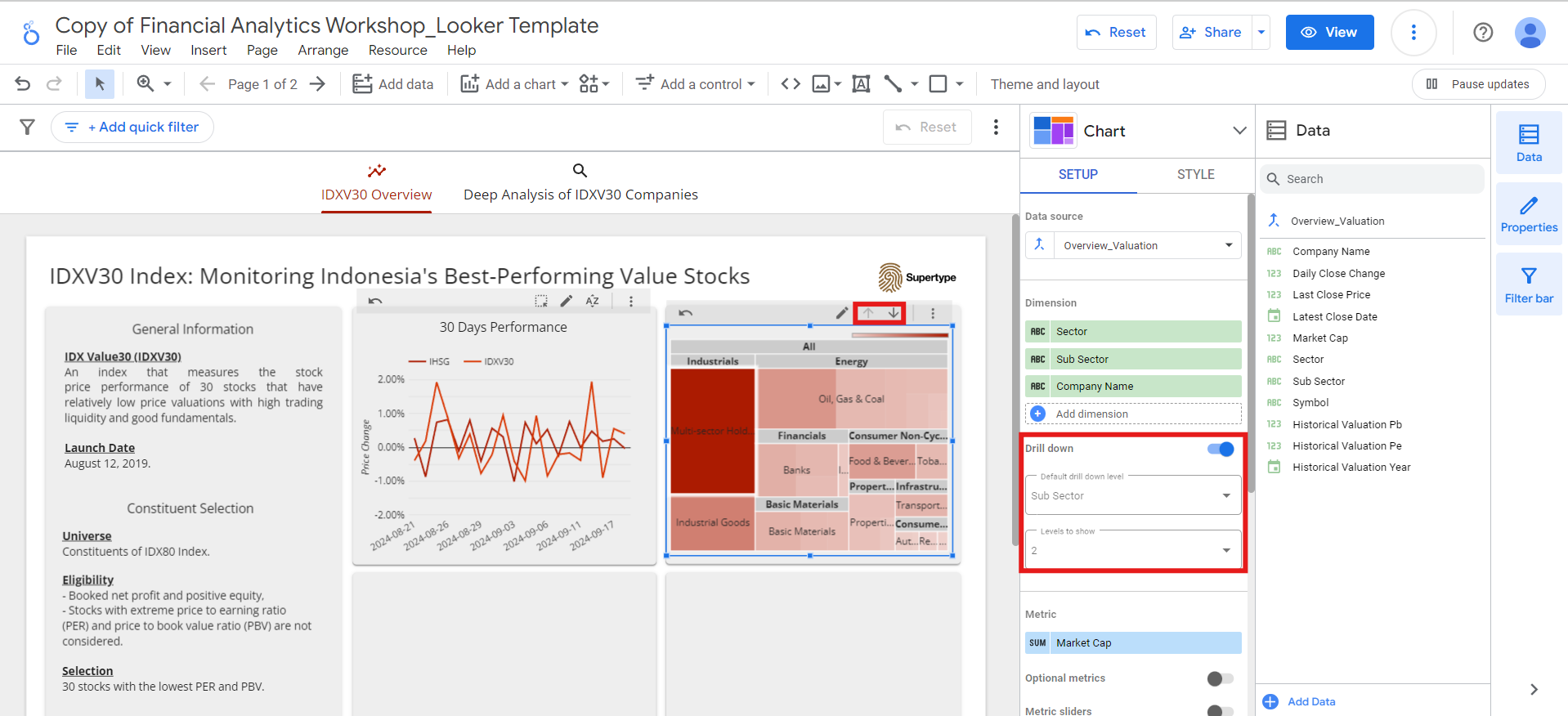This screenshot has height=716, width=1568.
Task: Click drill up arrow on treemap
Action: (868, 313)
